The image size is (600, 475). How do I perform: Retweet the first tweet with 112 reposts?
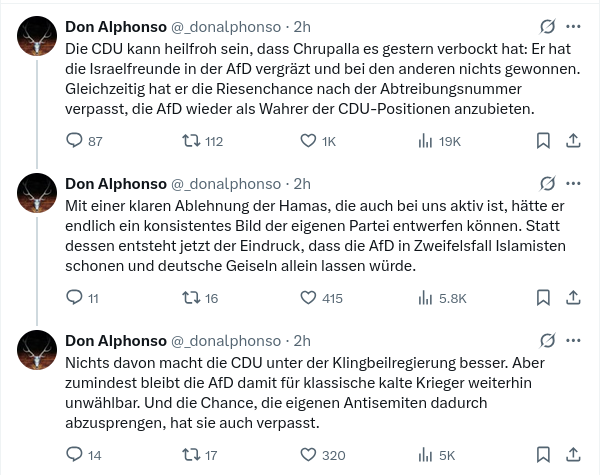[189, 141]
